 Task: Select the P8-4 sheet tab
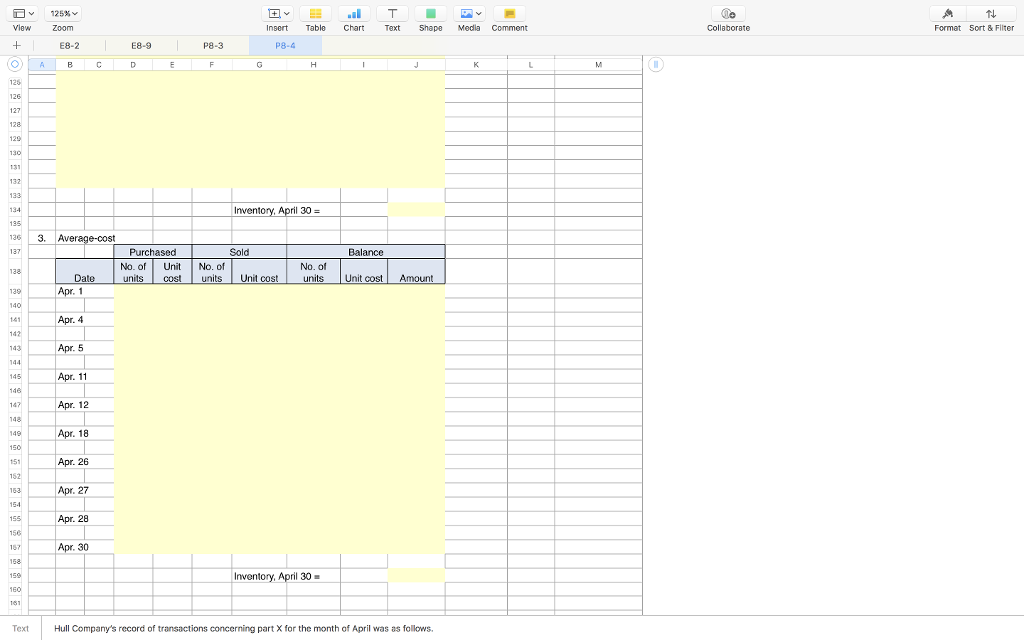pos(284,45)
